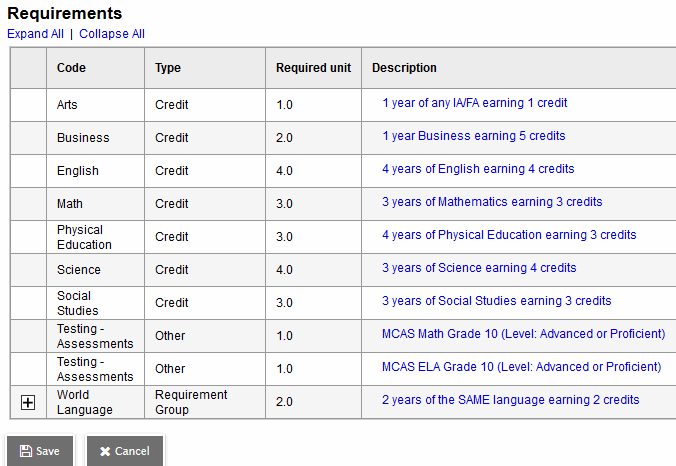
Task: Open the Mathematics 3 credits description link
Action: 492,202
